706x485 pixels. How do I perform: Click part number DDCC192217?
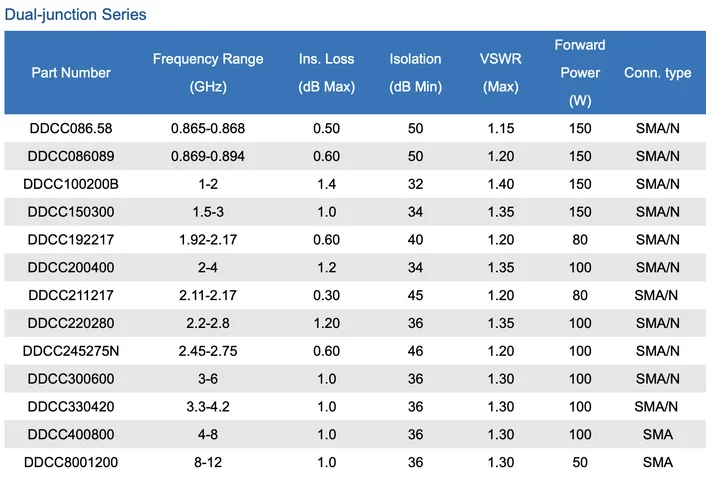pos(71,240)
